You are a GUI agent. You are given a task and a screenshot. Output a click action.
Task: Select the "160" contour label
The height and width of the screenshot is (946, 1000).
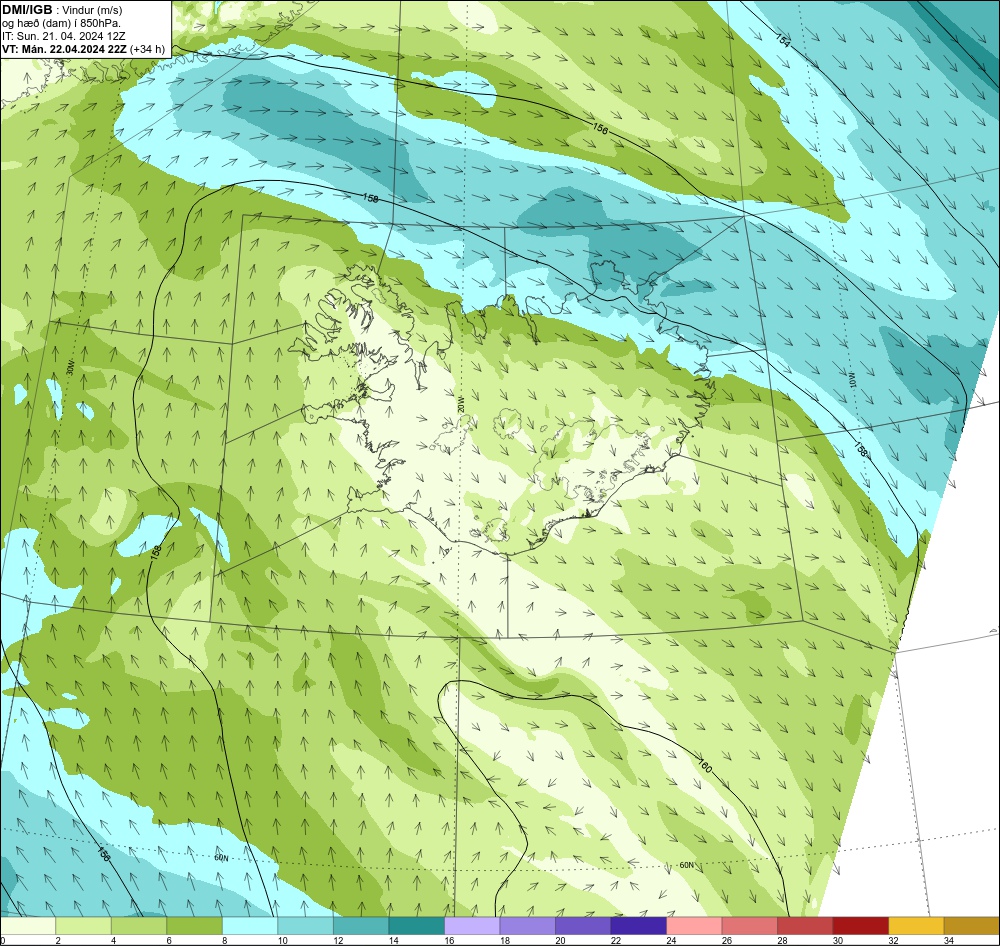click(x=705, y=764)
